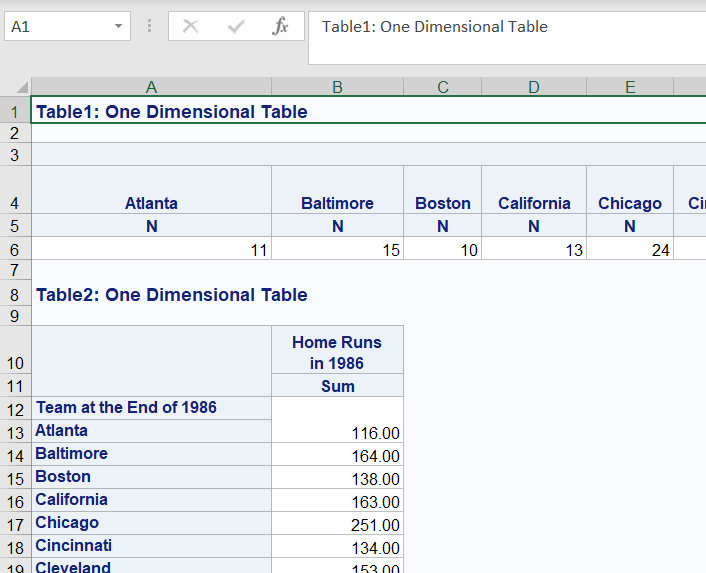Image resolution: width=706 pixels, height=573 pixels.
Task: Select row 6 header
Action: point(15,250)
